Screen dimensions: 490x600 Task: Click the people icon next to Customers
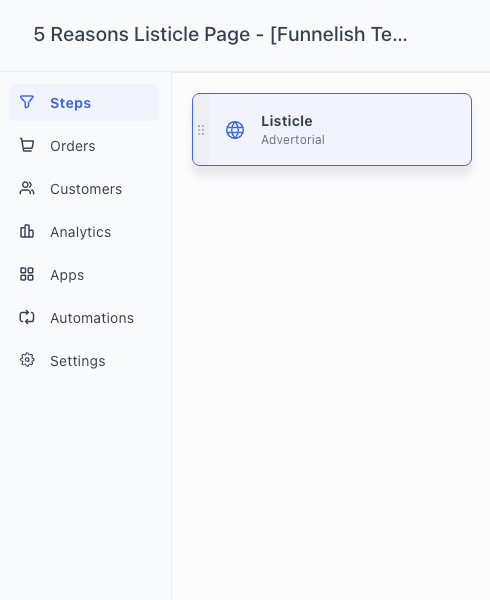pyautogui.click(x=27, y=188)
